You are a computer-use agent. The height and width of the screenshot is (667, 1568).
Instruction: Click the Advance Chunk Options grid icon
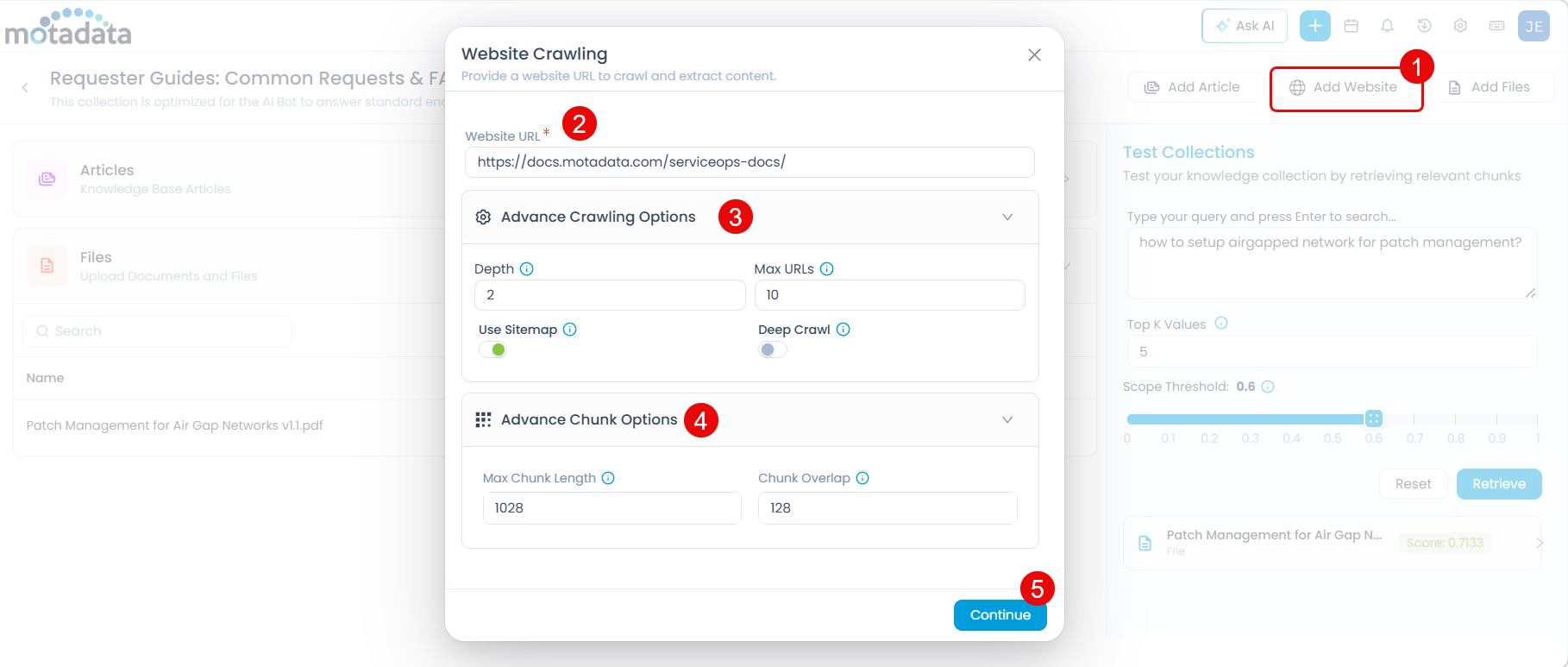point(484,420)
